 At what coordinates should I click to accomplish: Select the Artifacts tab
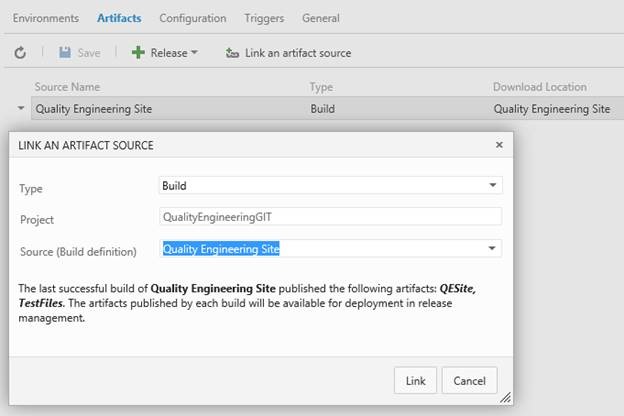(119, 18)
